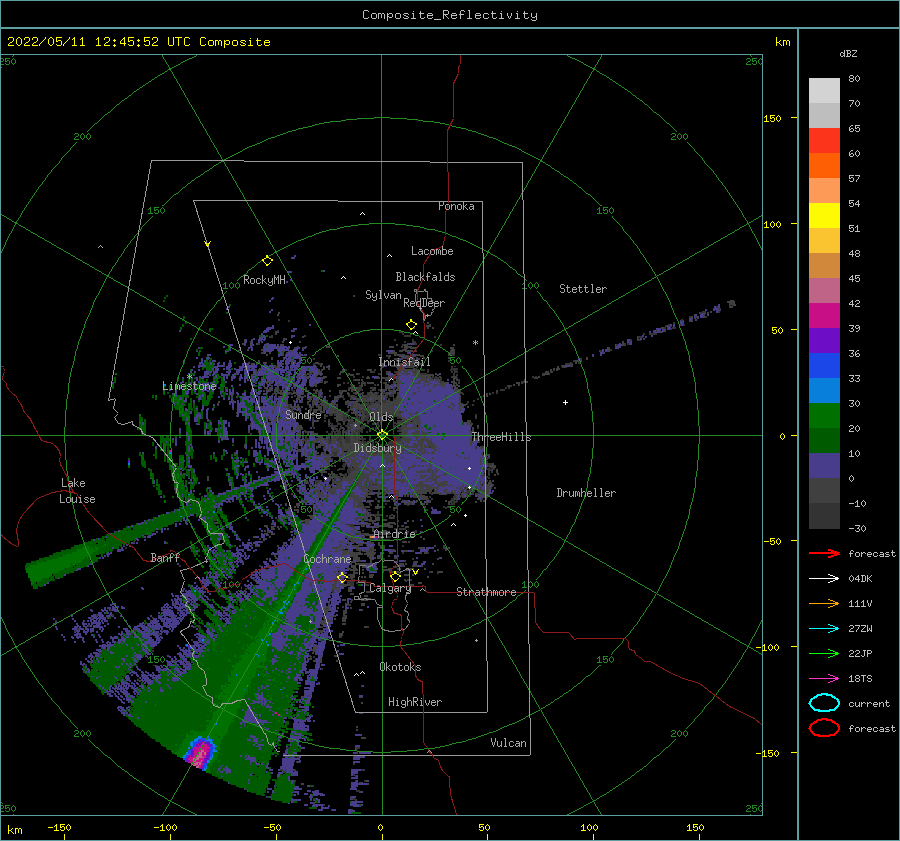Click the radar site diamond at map center
The width and height of the screenshot is (900, 841).
tap(382, 435)
